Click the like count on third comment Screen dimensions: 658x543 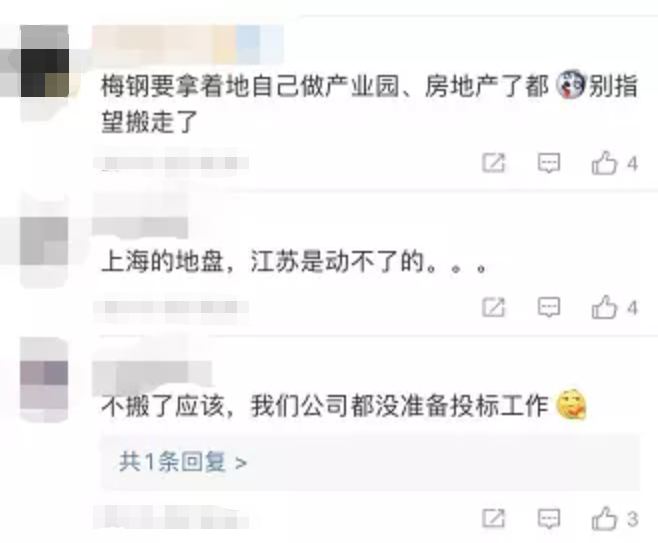pyautogui.click(x=632, y=519)
